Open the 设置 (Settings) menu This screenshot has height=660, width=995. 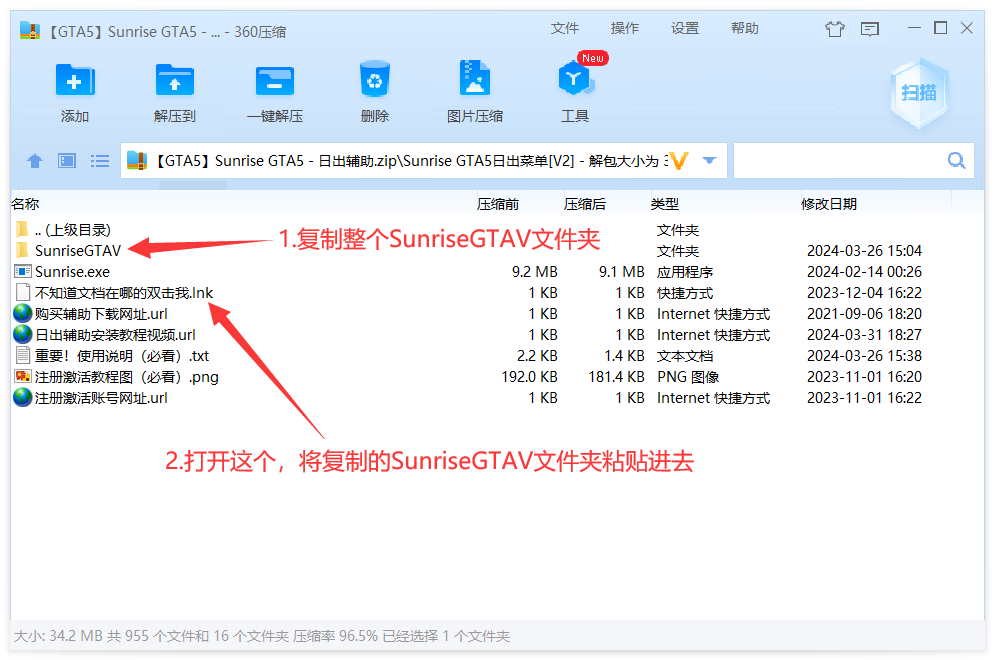684,28
